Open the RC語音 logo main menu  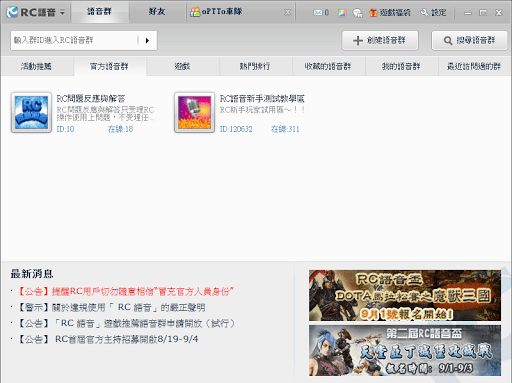click(36, 12)
